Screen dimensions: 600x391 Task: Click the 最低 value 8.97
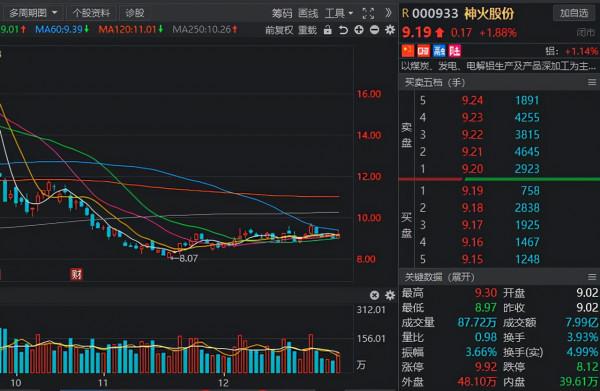[486, 308]
